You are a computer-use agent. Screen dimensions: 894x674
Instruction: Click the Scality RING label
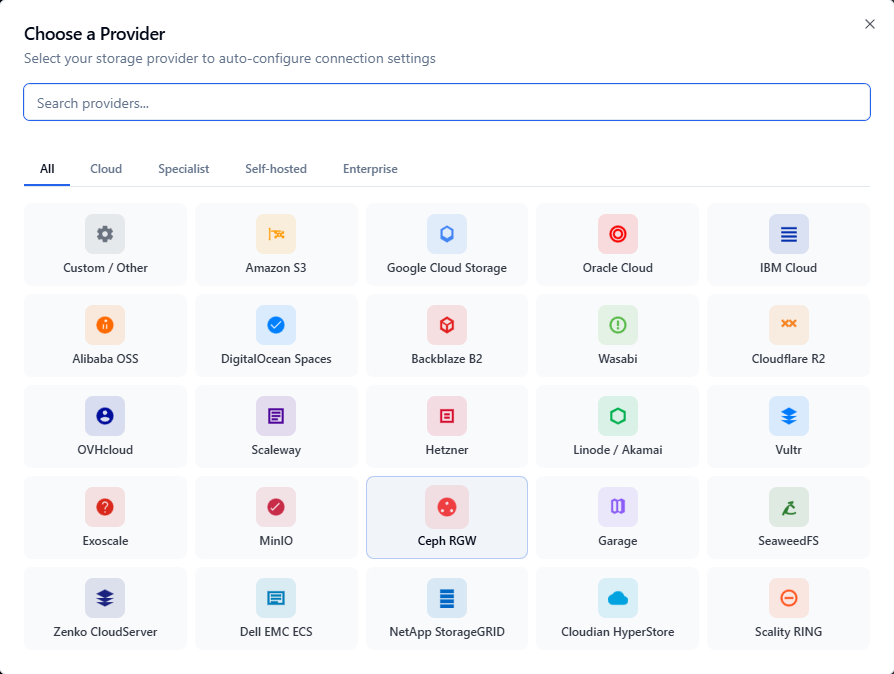(789, 632)
